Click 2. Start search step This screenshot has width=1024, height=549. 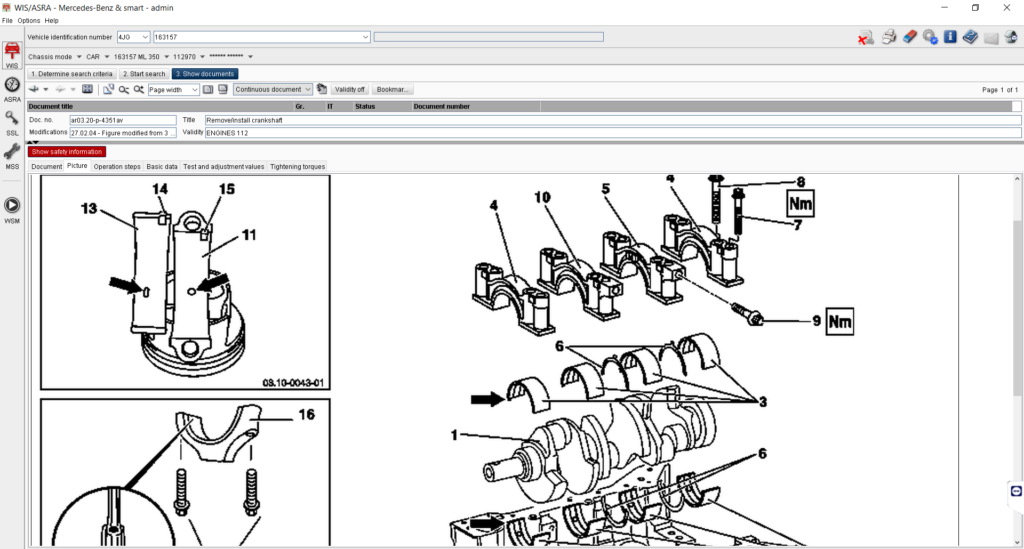tap(144, 74)
